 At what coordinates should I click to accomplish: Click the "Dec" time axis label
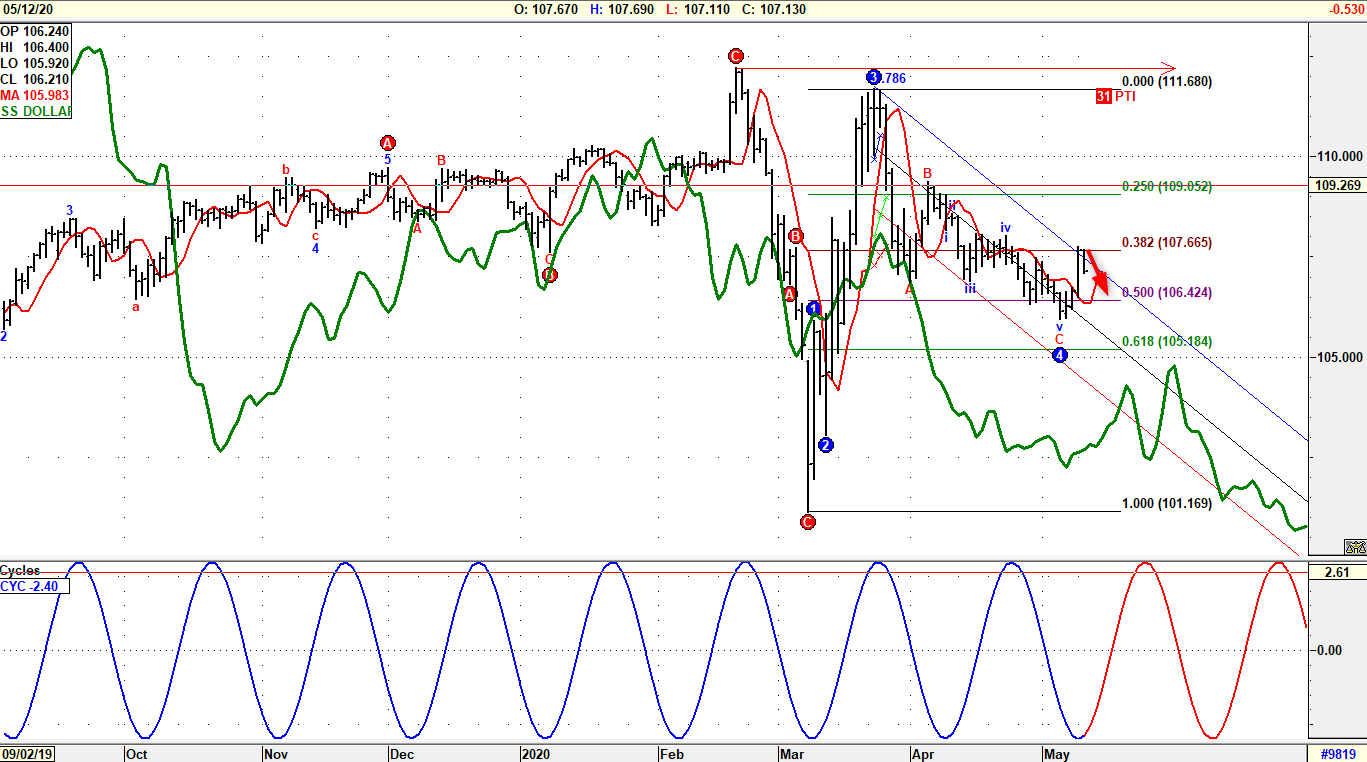[x=403, y=754]
